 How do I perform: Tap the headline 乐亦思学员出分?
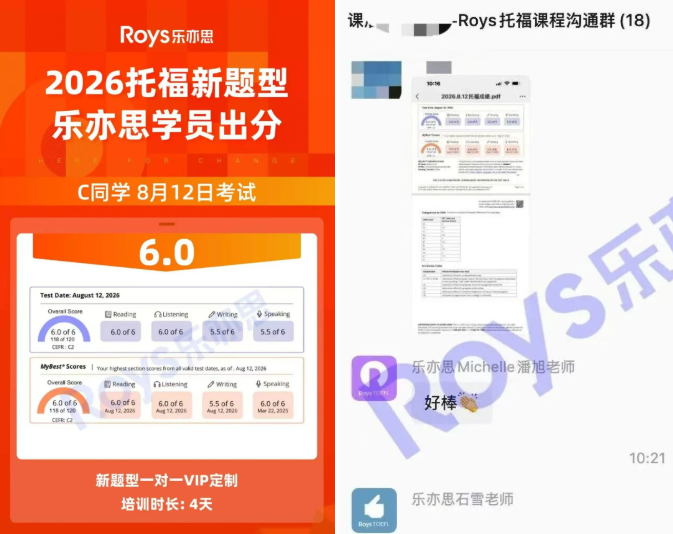pyautogui.click(x=167, y=125)
